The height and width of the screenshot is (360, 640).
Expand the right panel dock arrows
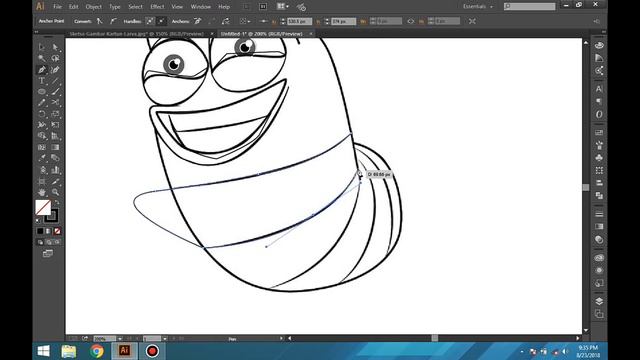[x=603, y=31]
